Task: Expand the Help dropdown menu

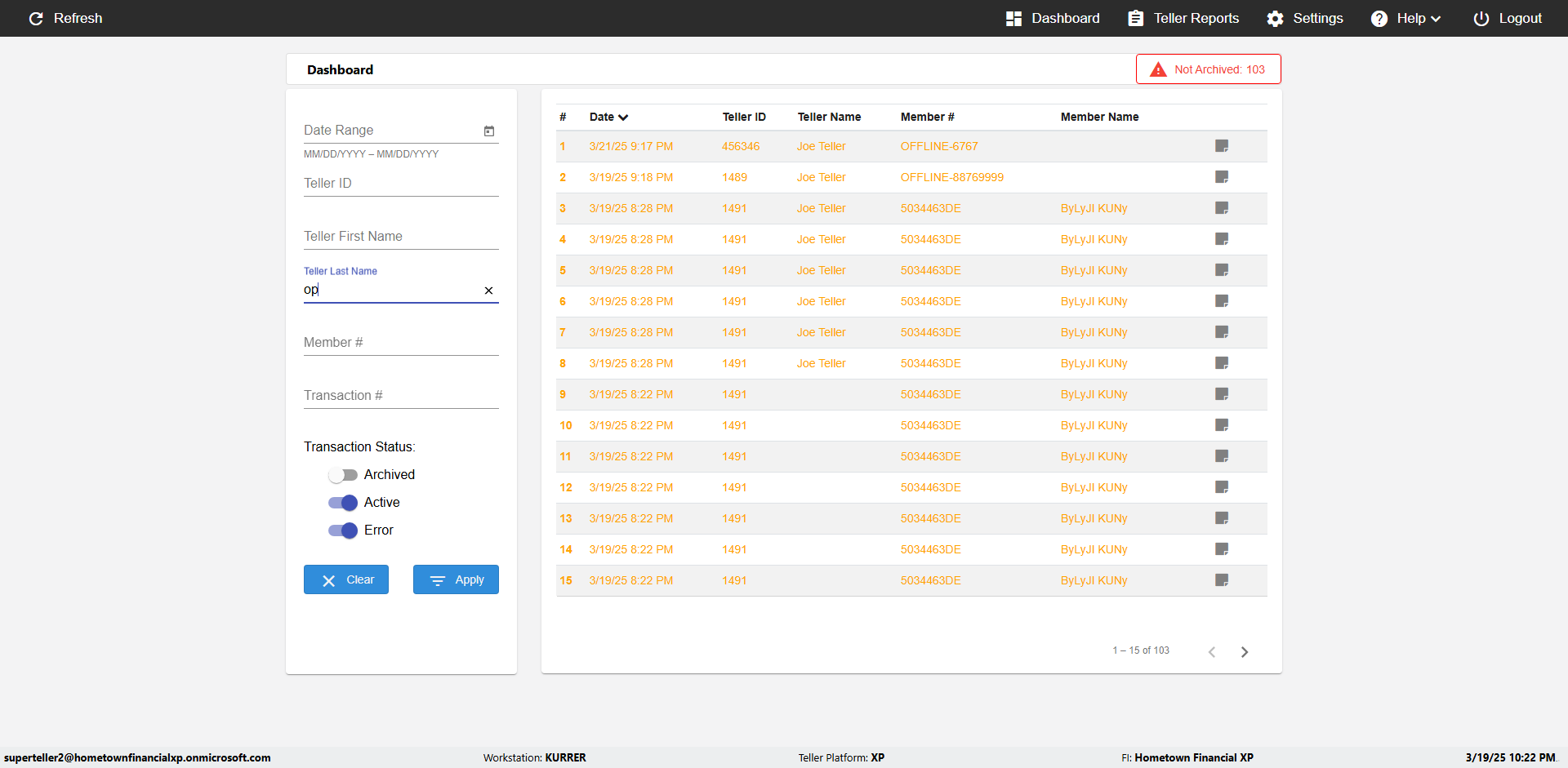Action: tap(1408, 19)
